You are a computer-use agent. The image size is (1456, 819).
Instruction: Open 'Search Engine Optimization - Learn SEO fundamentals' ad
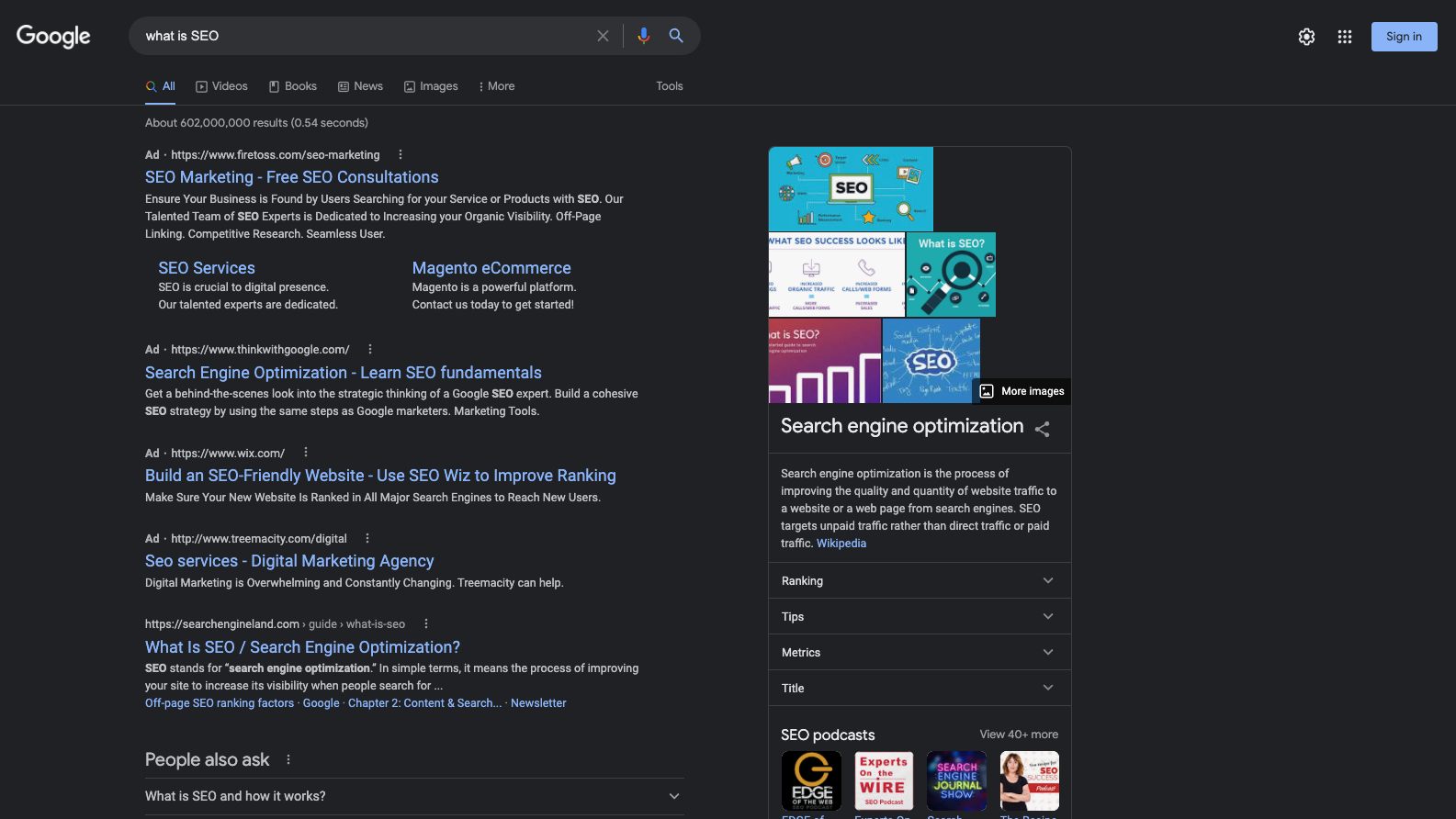tap(344, 373)
